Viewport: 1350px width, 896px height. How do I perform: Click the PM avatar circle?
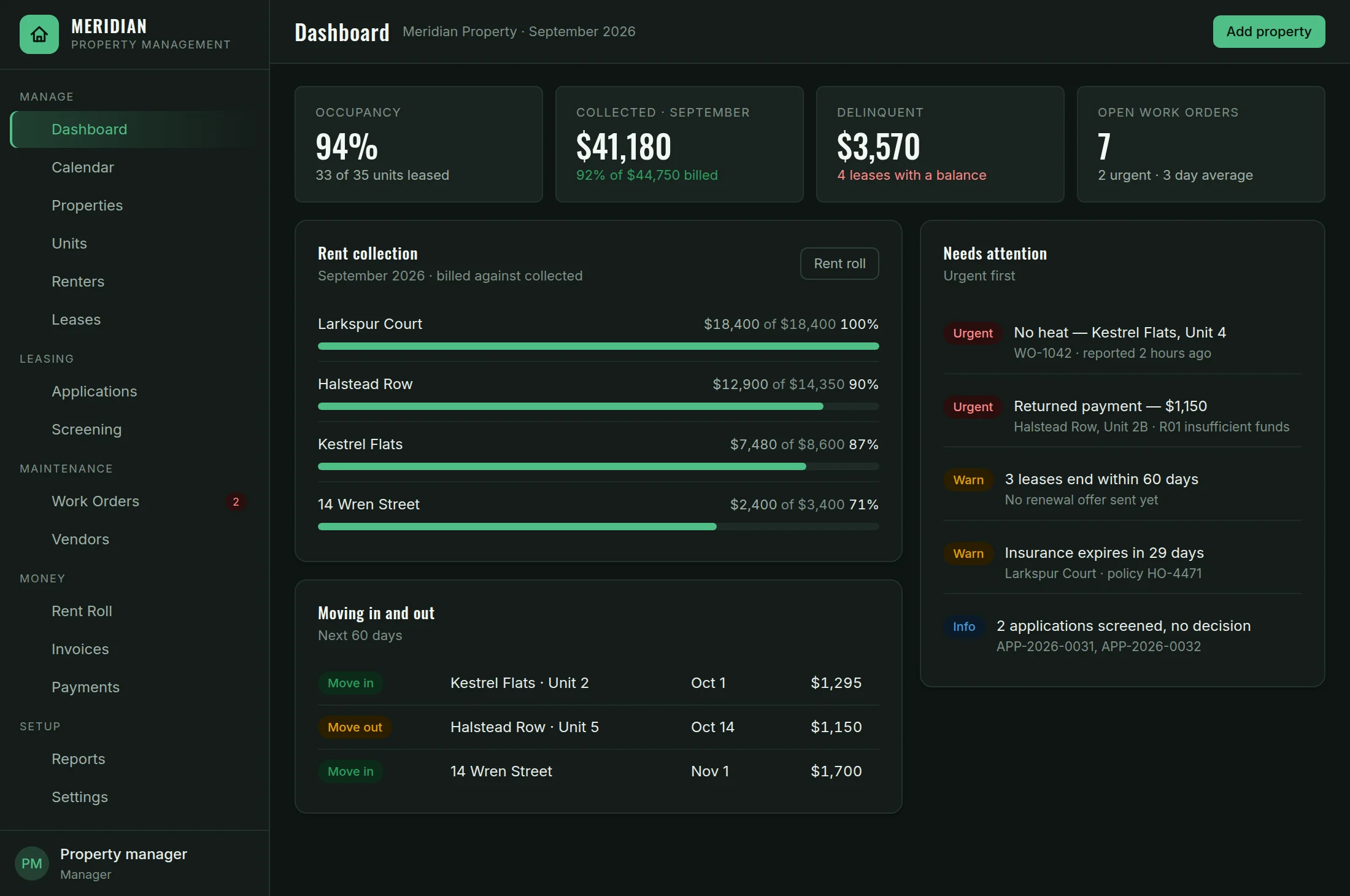click(32, 863)
